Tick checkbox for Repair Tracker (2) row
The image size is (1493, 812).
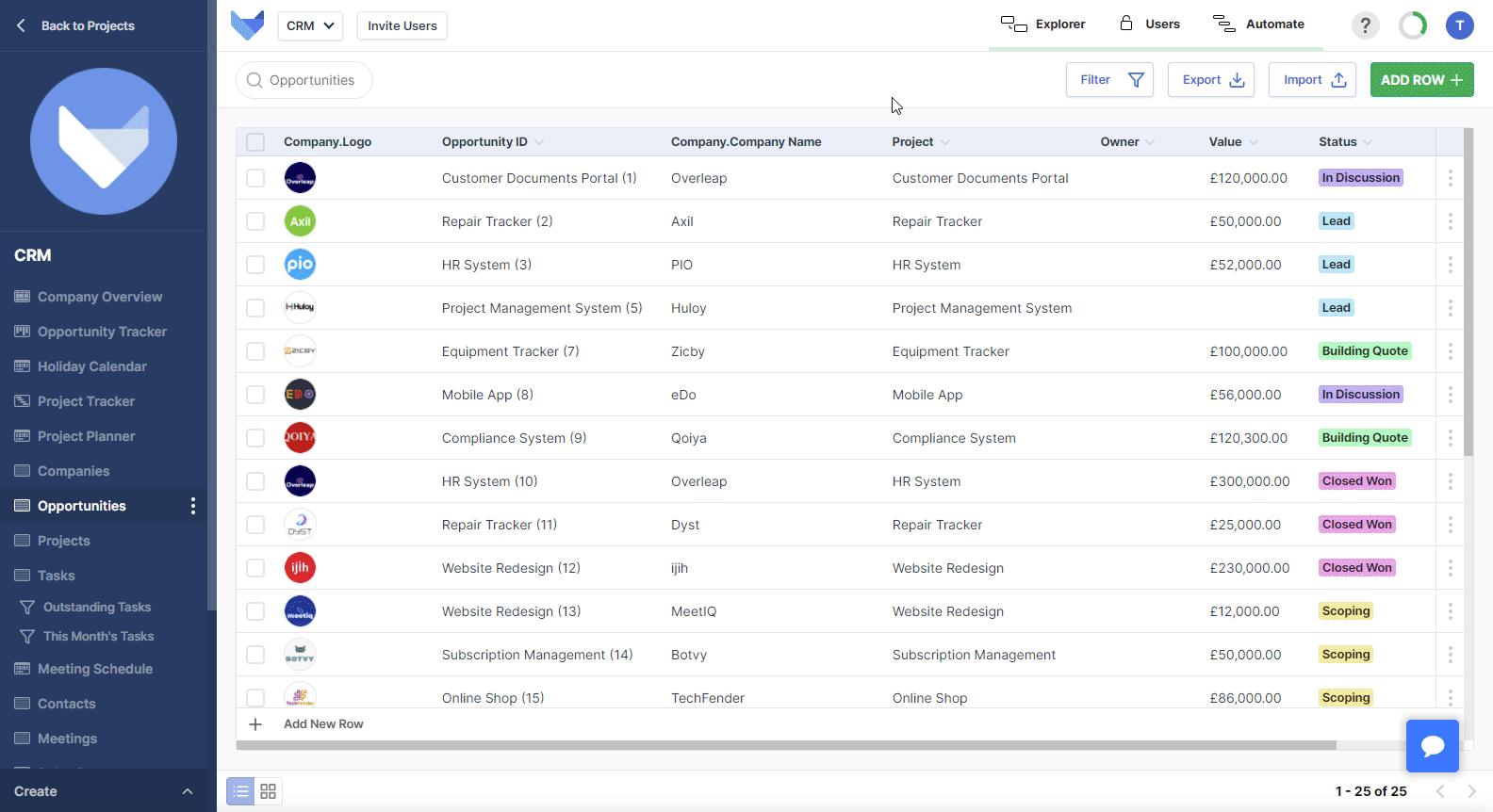[x=255, y=221]
